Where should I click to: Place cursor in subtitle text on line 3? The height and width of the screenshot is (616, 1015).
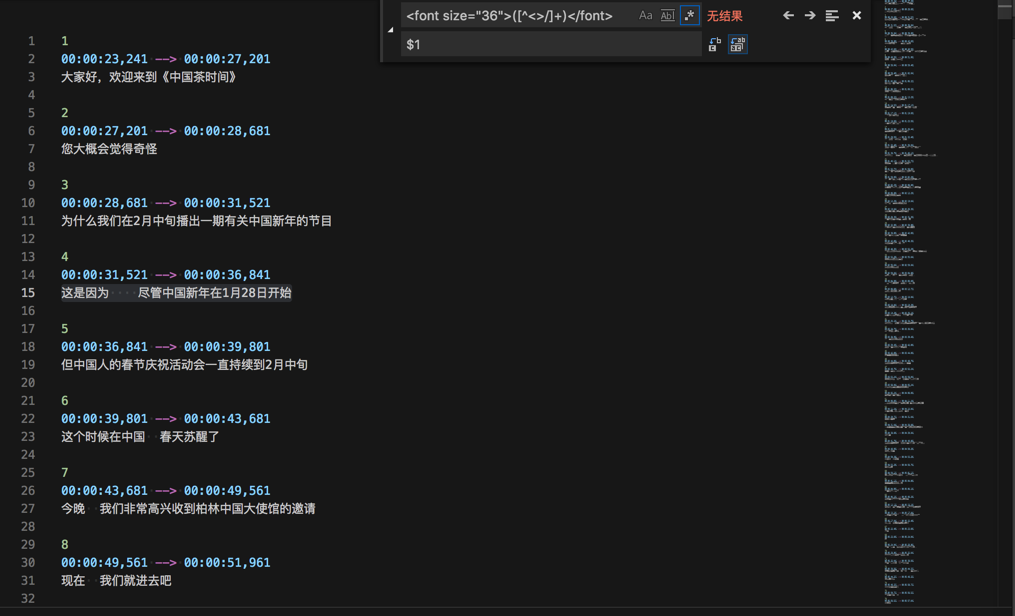tap(150, 77)
